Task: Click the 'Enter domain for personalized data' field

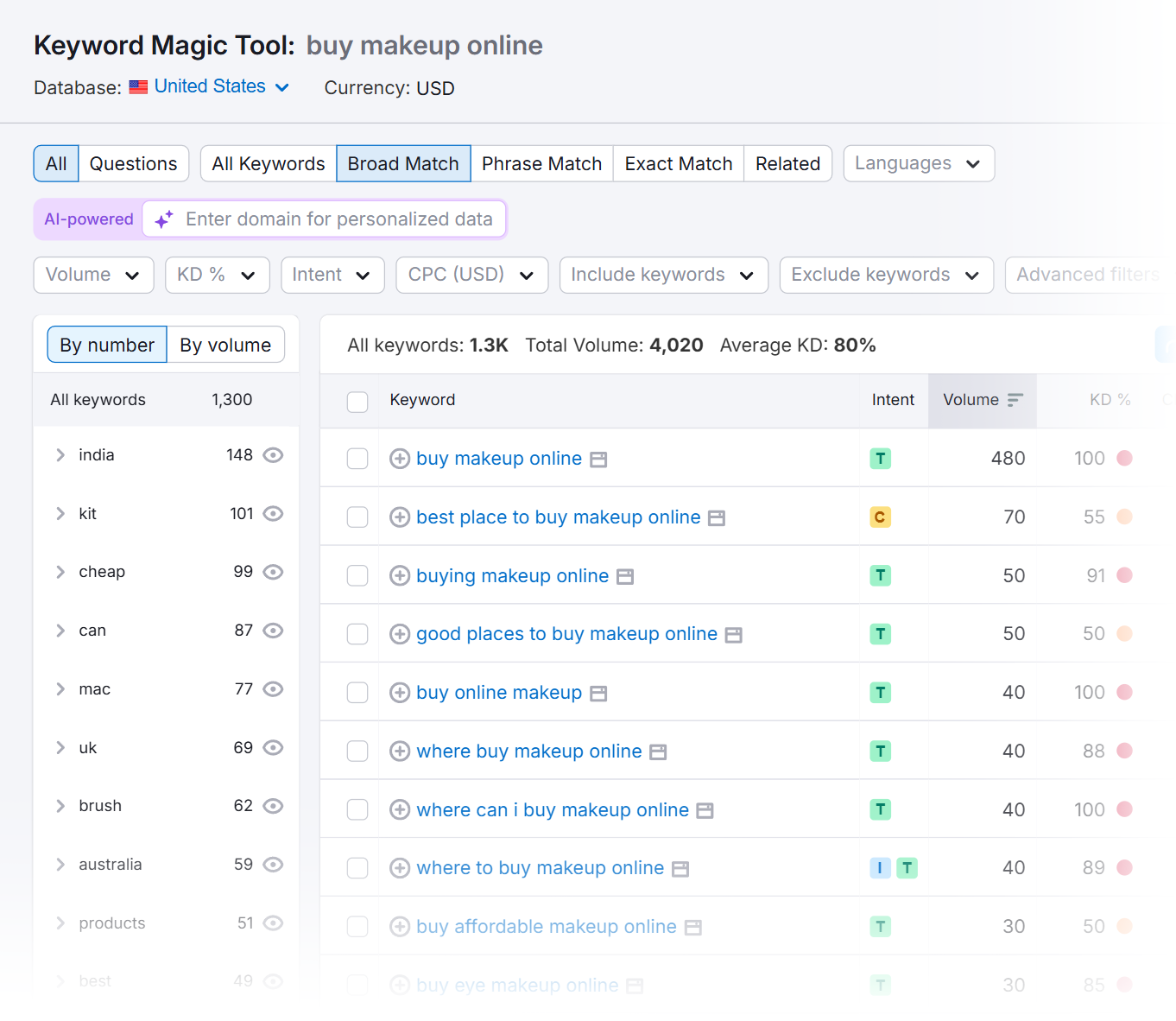Action: [338, 219]
